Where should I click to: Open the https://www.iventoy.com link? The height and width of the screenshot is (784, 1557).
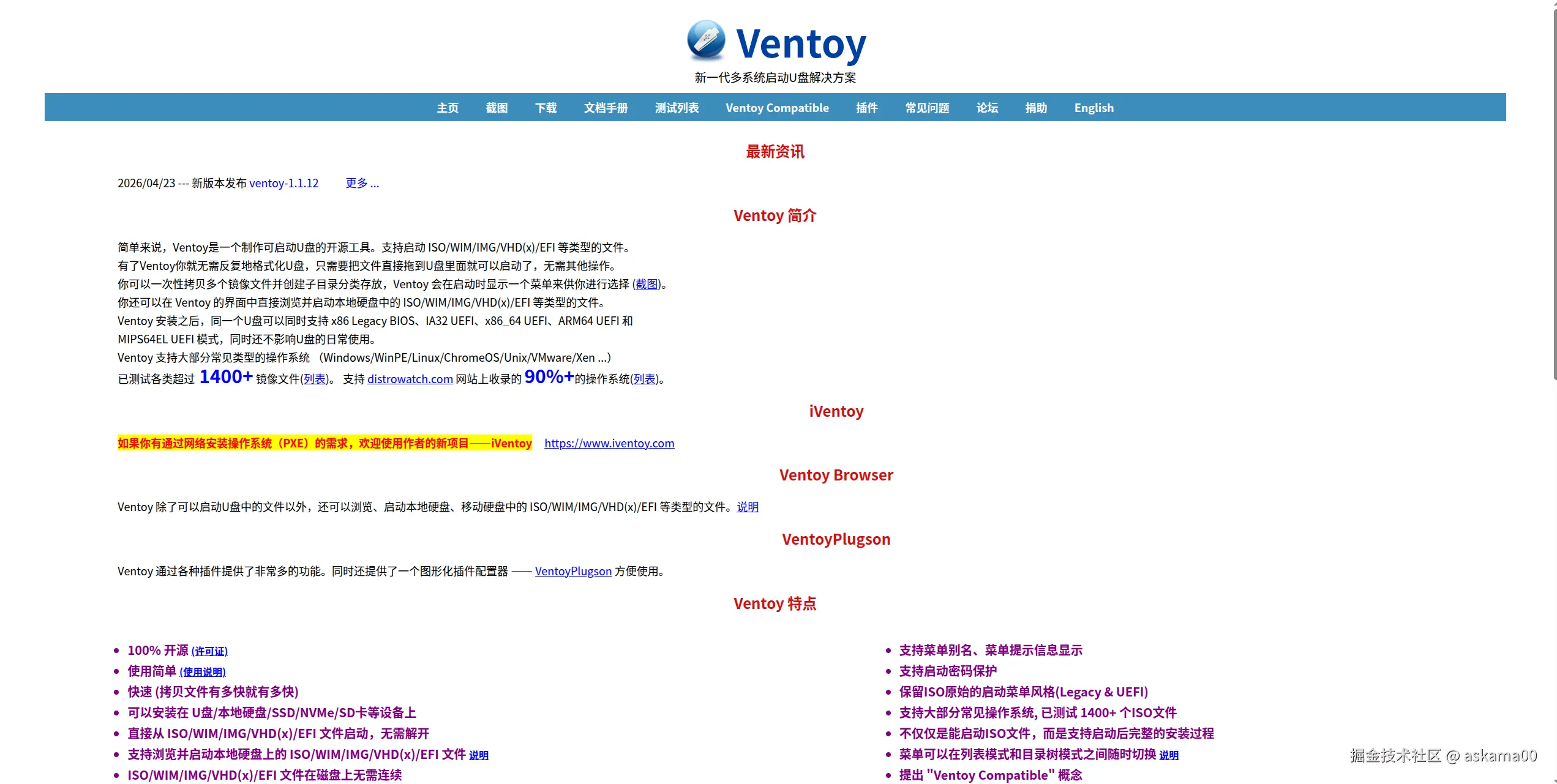(x=609, y=443)
